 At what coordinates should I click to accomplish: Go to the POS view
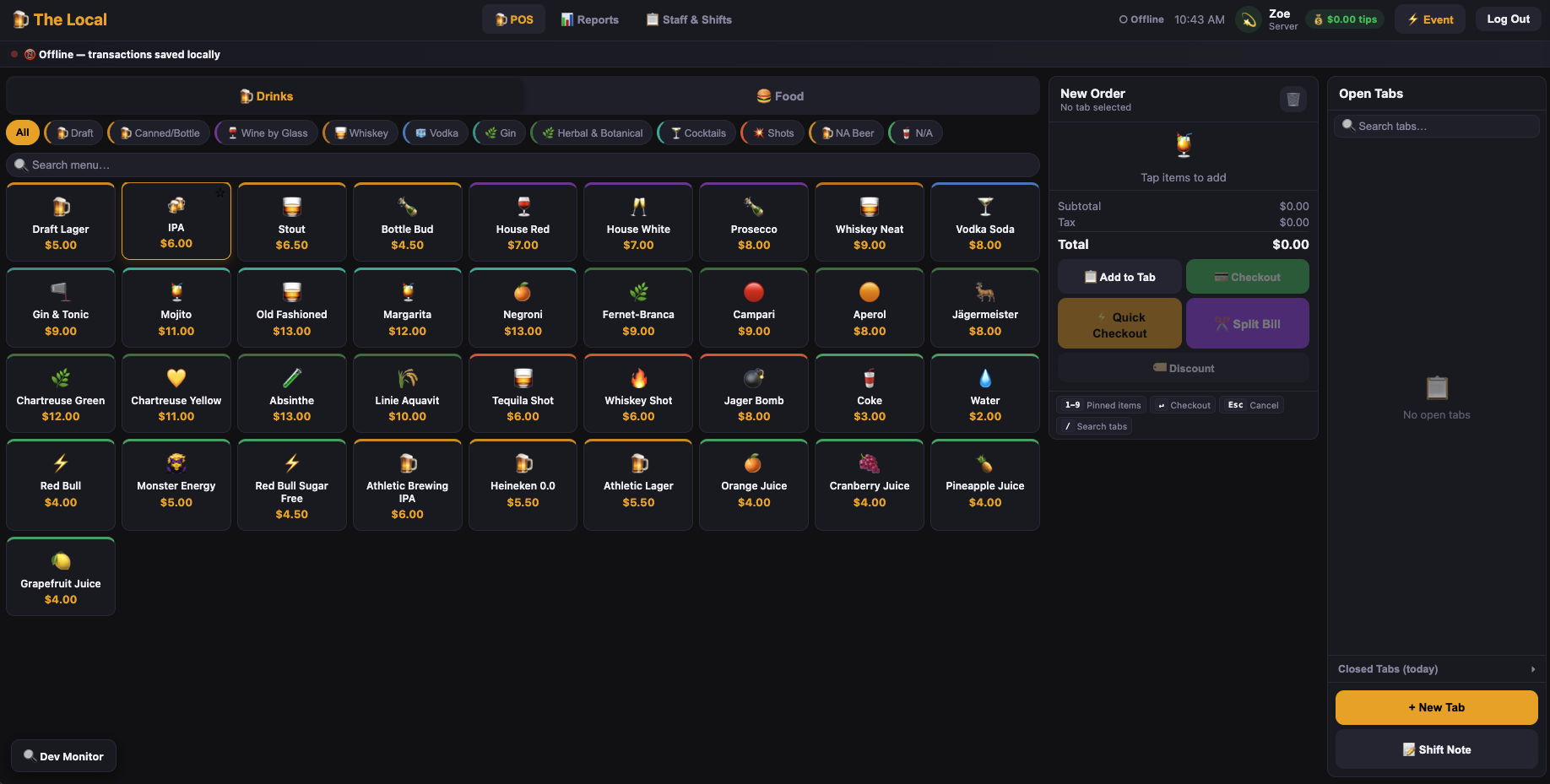(514, 19)
